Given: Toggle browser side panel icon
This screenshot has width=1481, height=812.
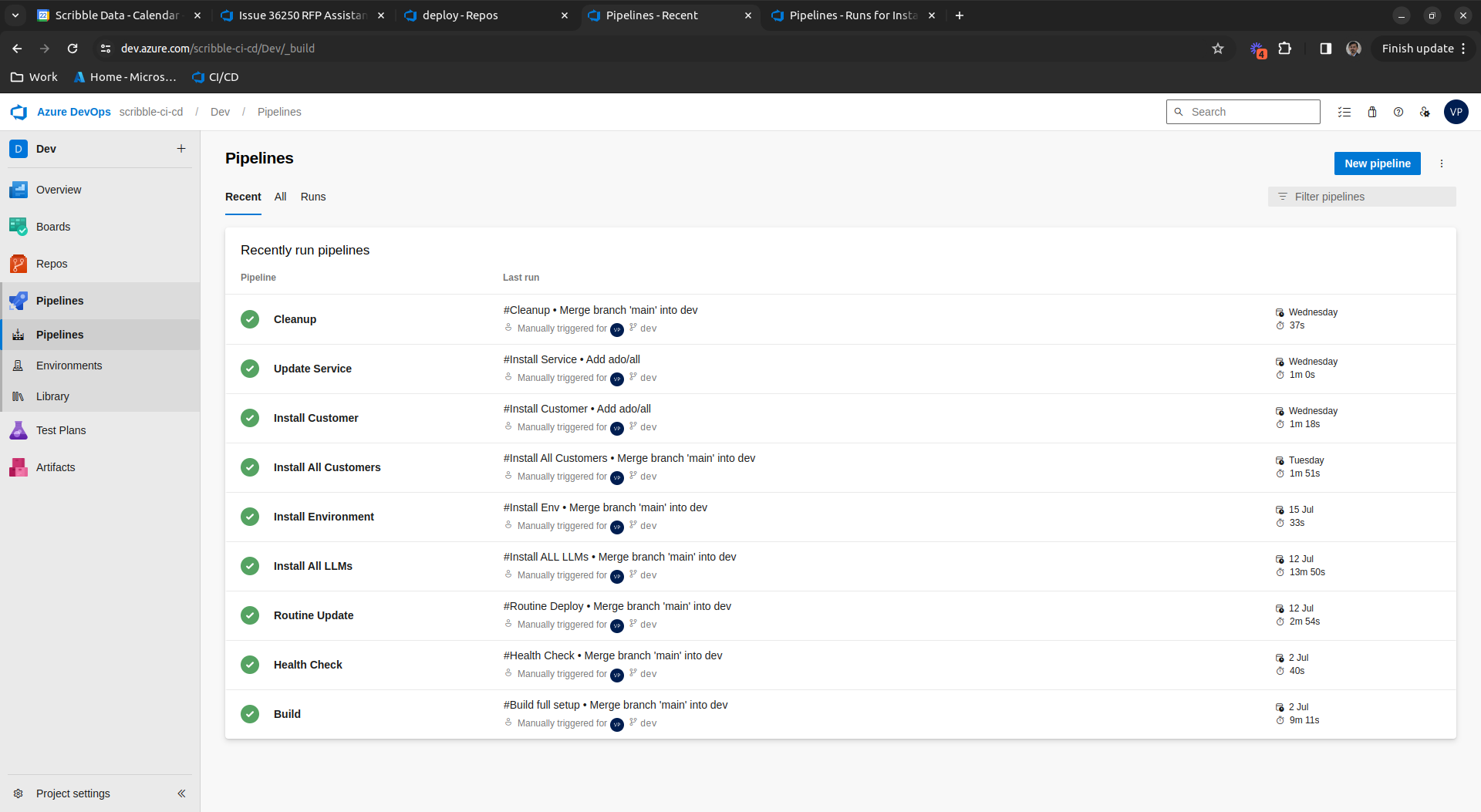Looking at the screenshot, I should pyautogui.click(x=1325, y=49).
